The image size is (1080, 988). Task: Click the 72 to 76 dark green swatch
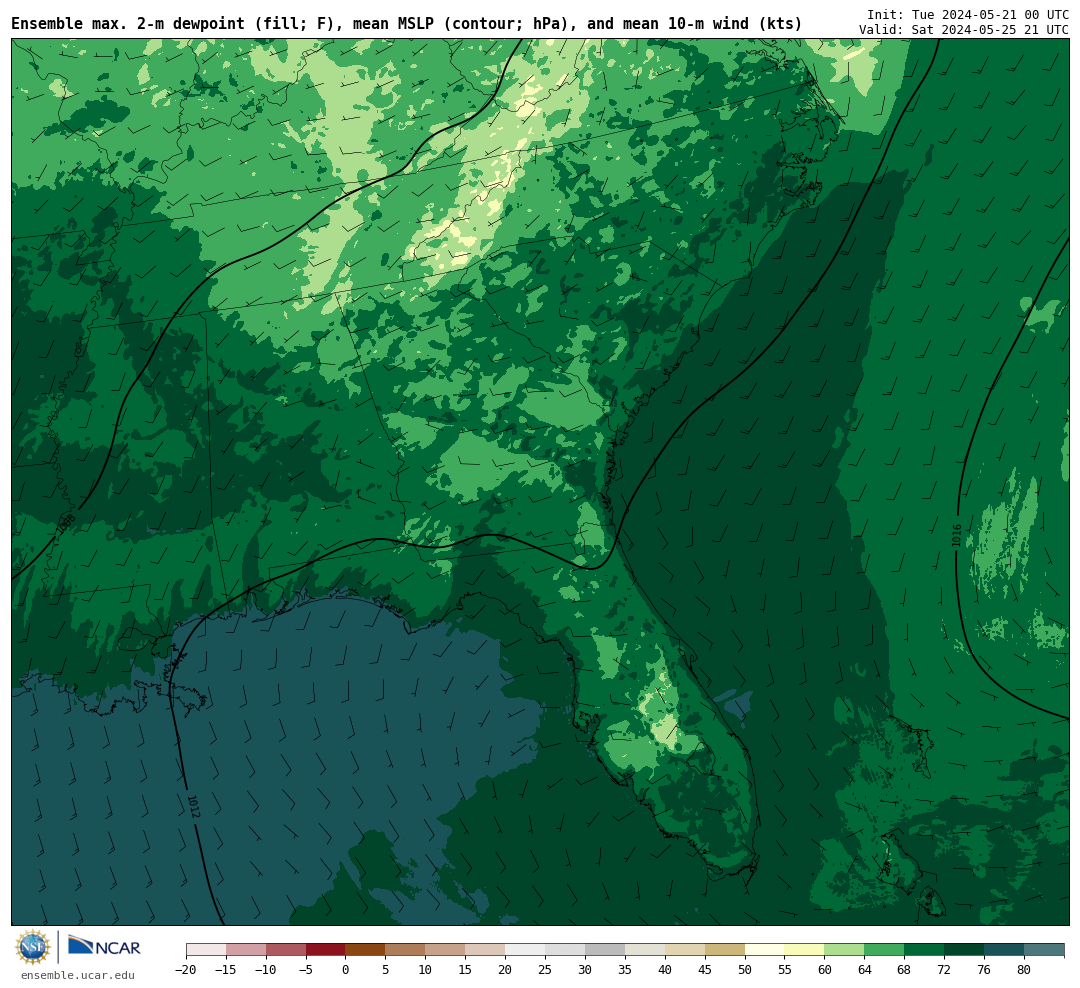[x=965, y=950]
